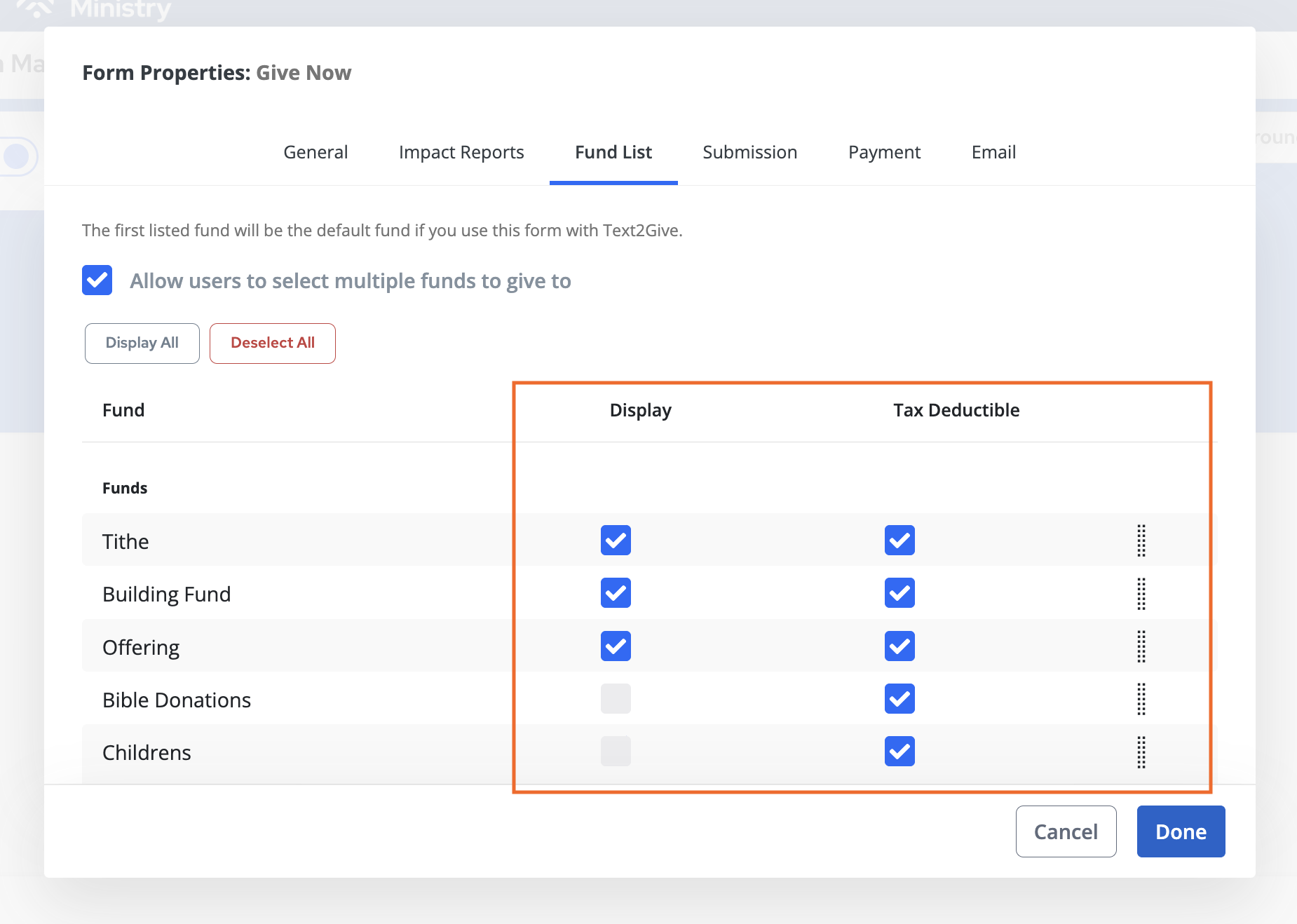Disable multiple funds selection checkbox
This screenshot has height=924, width=1297.
tap(97, 280)
